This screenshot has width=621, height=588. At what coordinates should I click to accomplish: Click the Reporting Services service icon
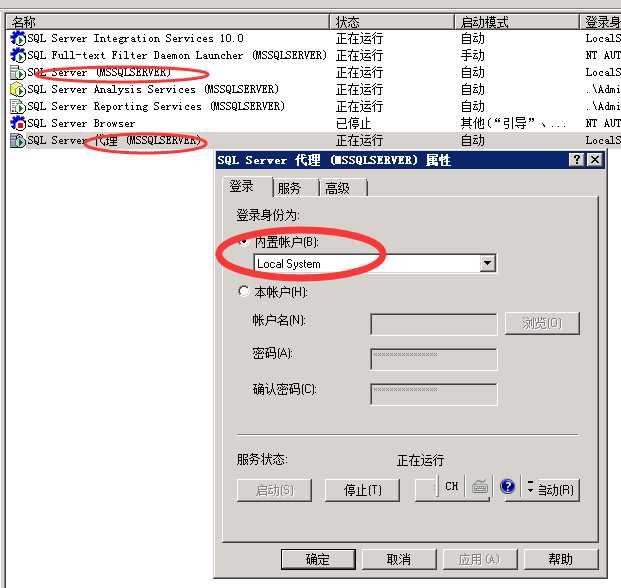pos(18,107)
